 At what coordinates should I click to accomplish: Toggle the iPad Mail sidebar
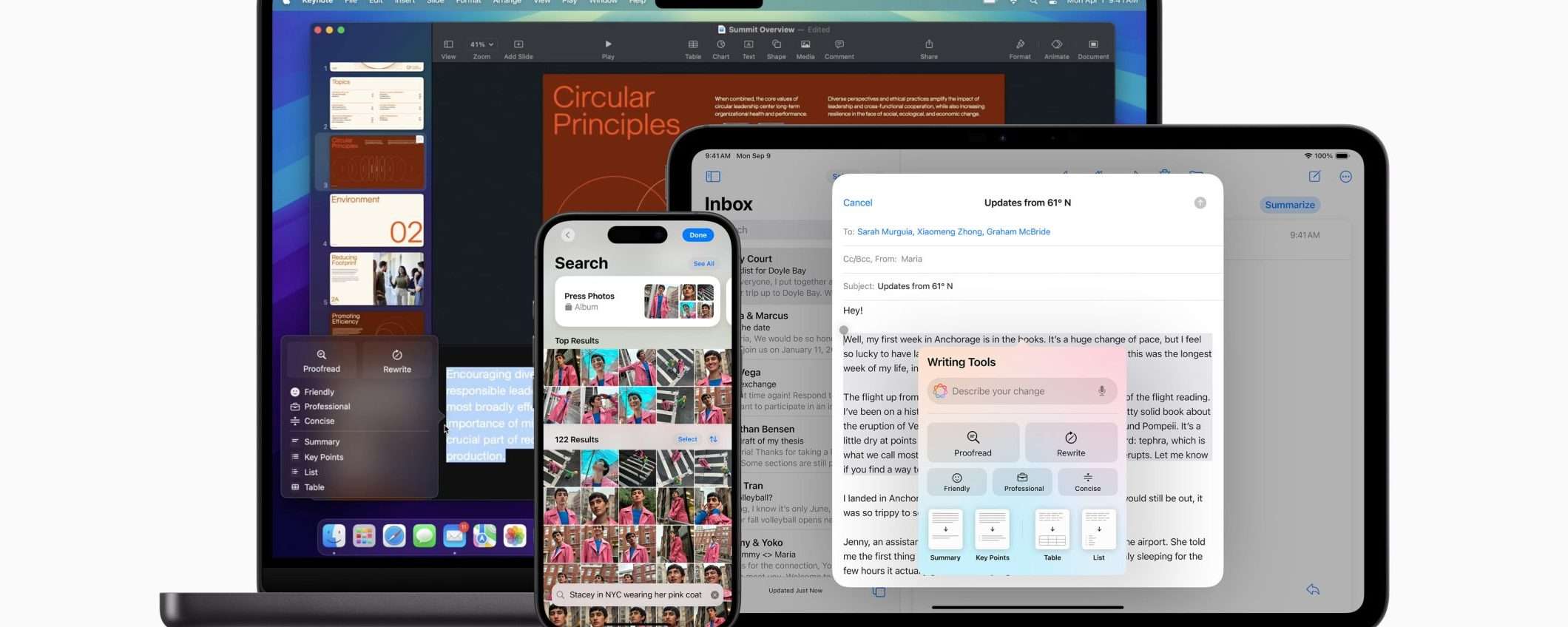pos(713,177)
